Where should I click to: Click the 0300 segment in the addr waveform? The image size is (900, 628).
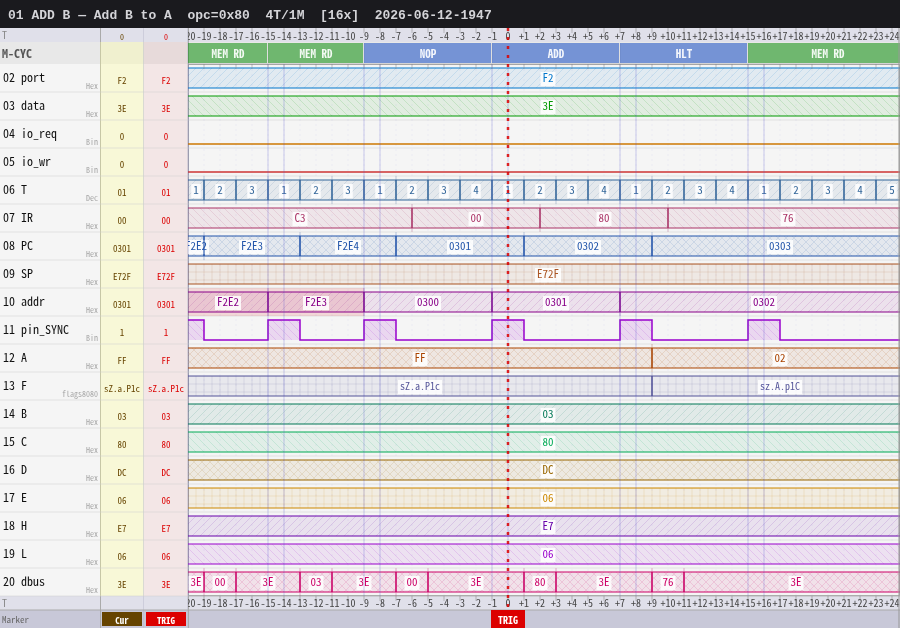coord(428,302)
